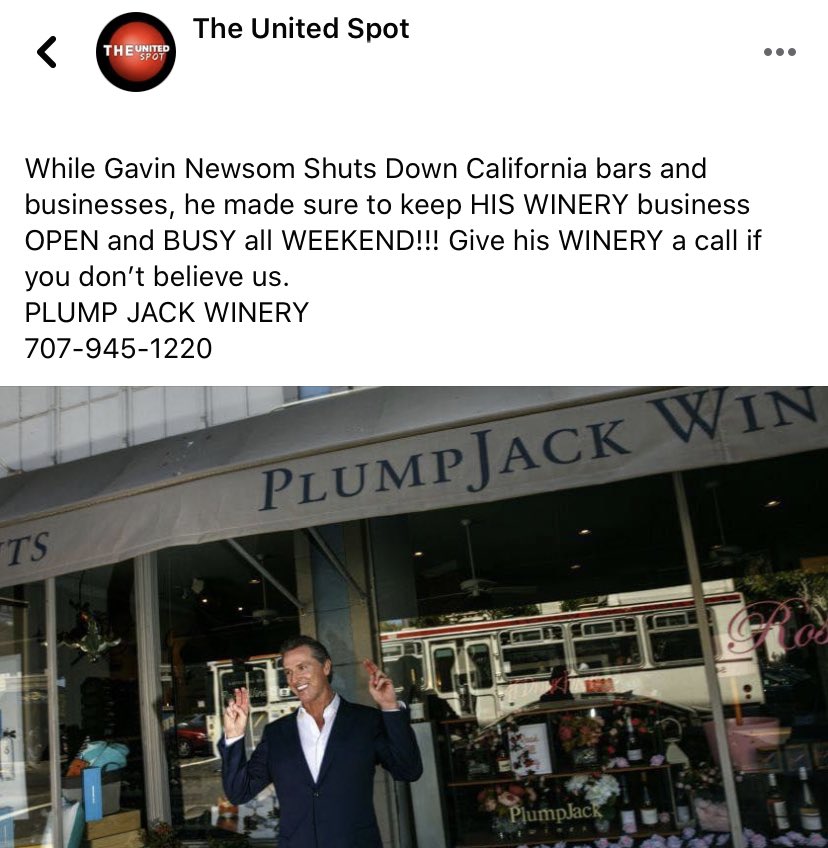This screenshot has height=848, width=828.
Task: Tap the phone number 707-945-1220
Action: click(118, 348)
